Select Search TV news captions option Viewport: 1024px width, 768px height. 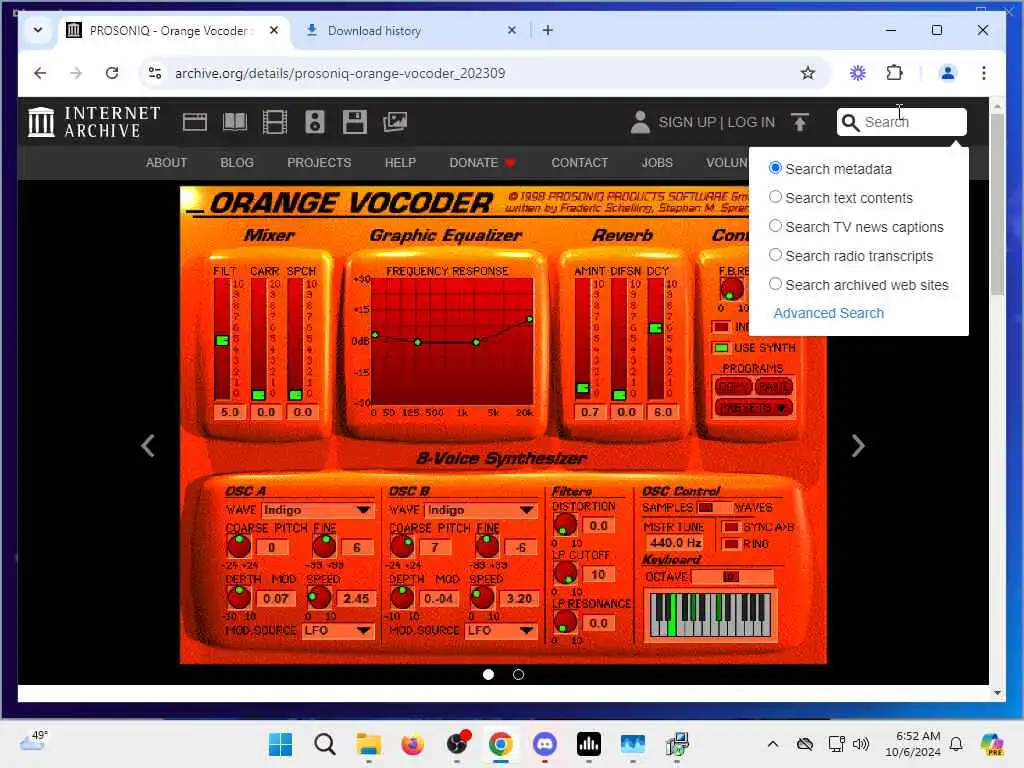click(x=775, y=226)
